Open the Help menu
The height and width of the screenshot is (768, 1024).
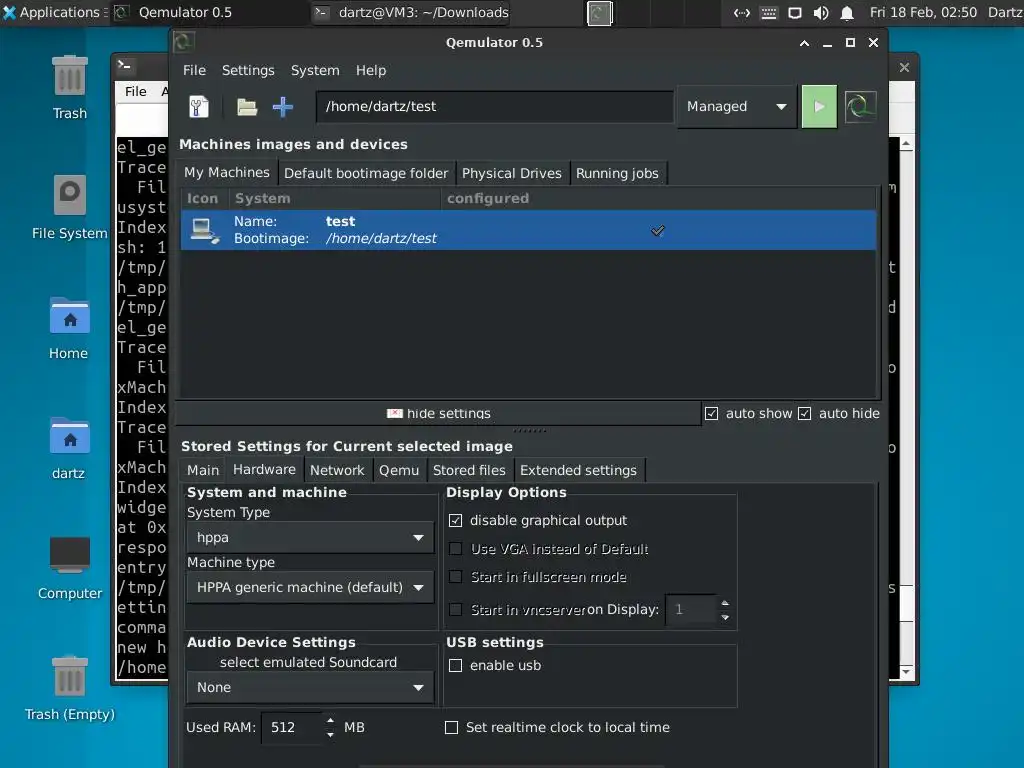click(371, 71)
